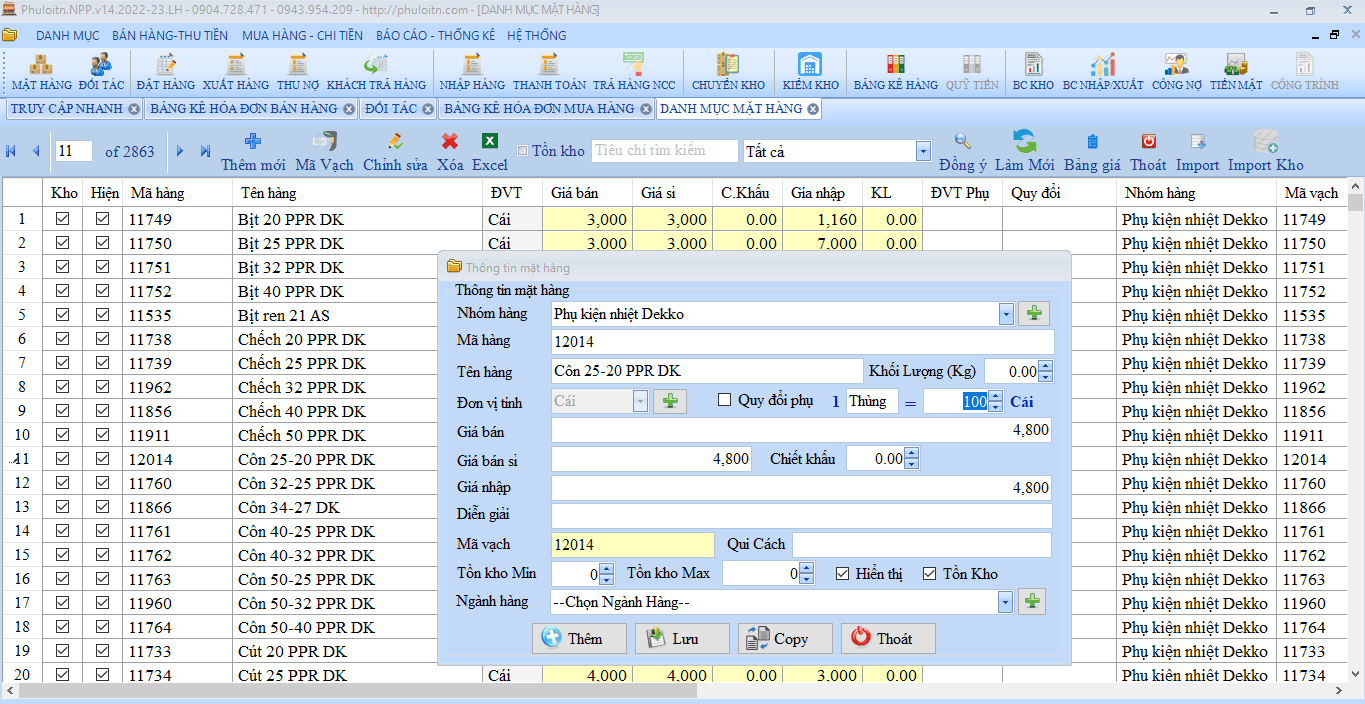Add new Nhóm hàng with plus button
Screen dimensions: 1365x704
[1033, 314]
